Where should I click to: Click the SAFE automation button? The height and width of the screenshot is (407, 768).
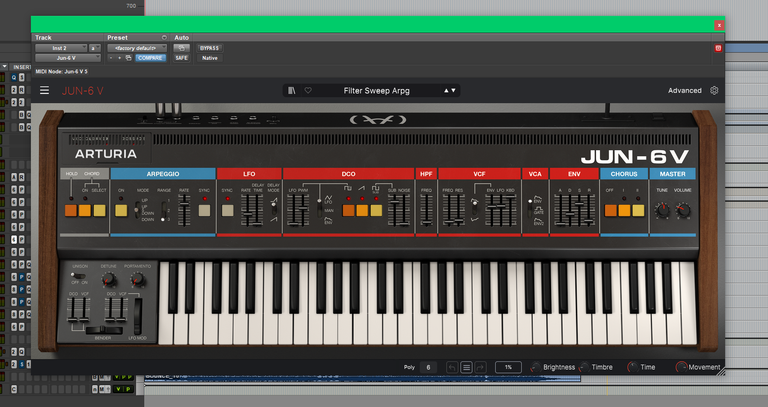pyautogui.click(x=181, y=58)
